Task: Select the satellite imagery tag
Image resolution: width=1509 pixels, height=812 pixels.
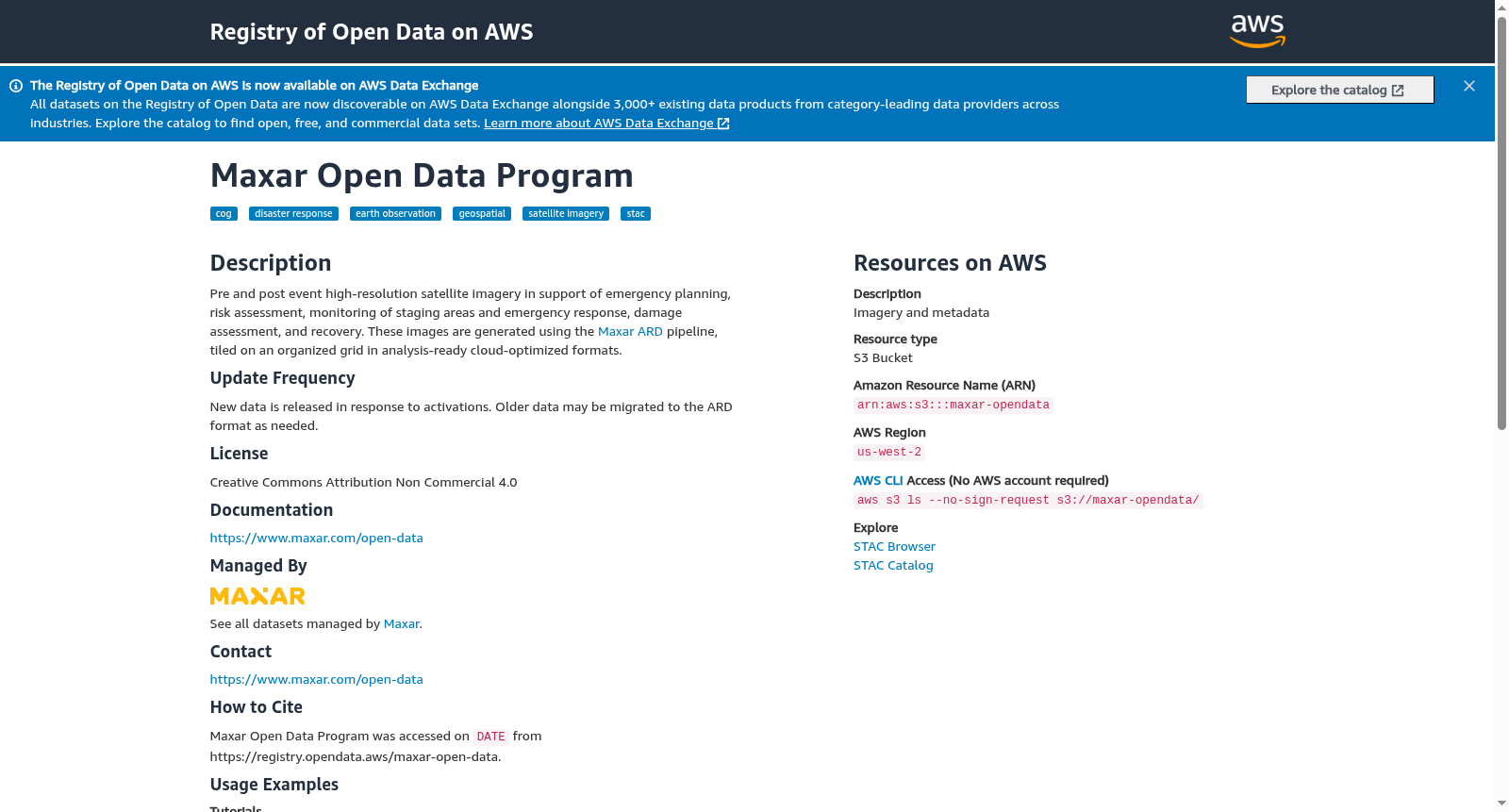Action: coord(566,214)
